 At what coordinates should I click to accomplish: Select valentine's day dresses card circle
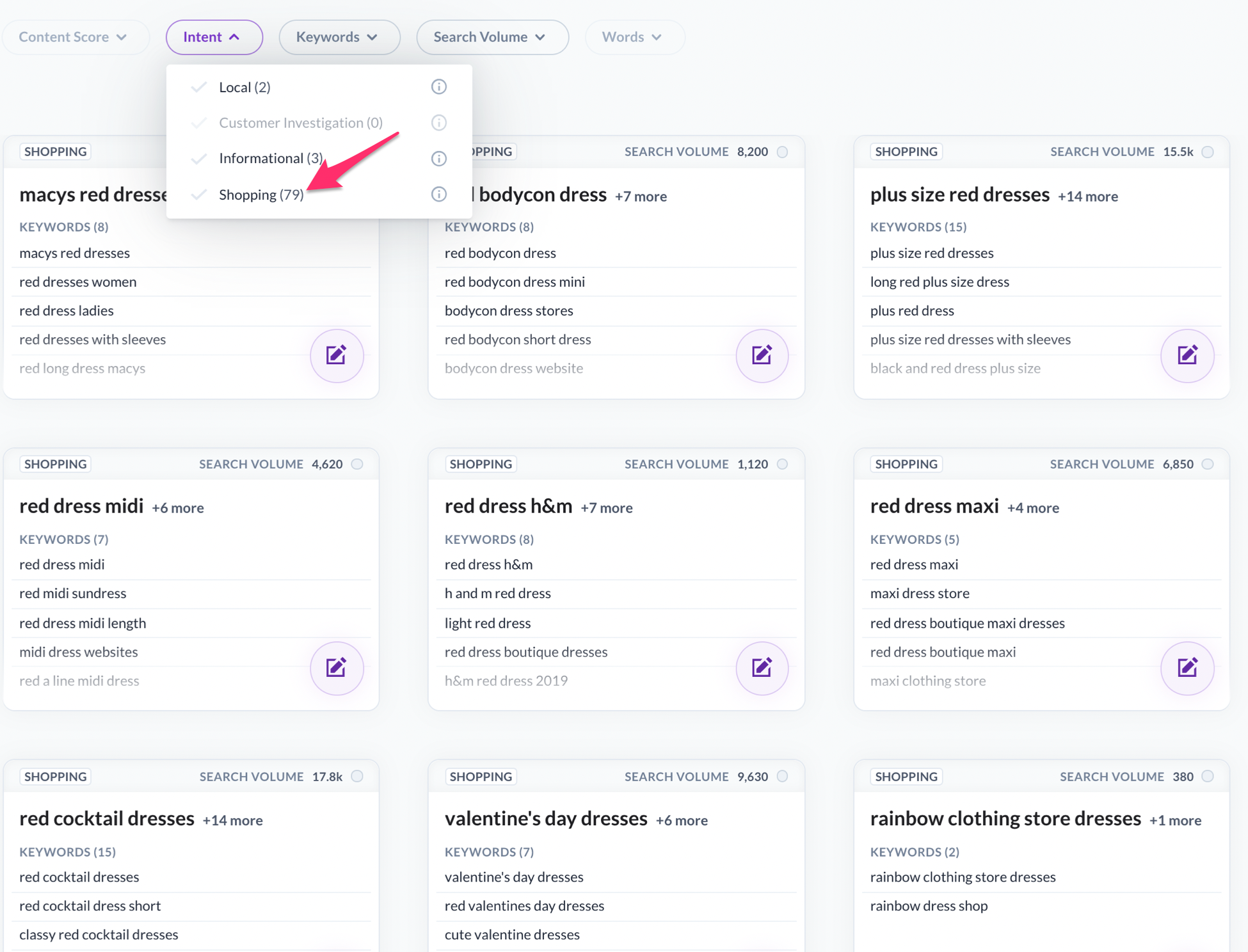point(782,776)
